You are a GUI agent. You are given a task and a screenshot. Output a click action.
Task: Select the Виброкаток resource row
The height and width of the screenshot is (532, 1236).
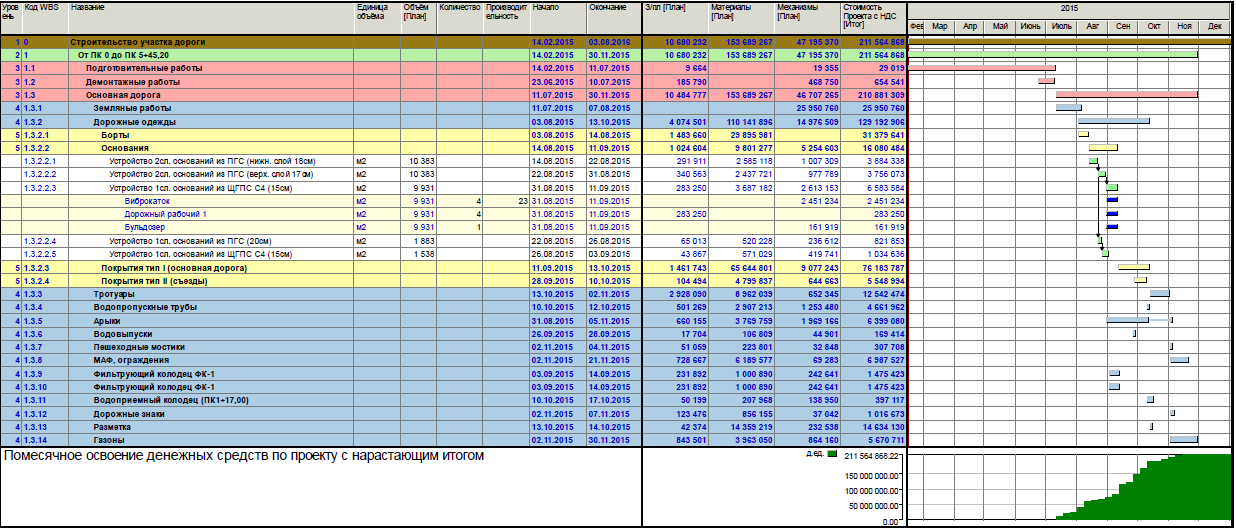click(x=454, y=201)
